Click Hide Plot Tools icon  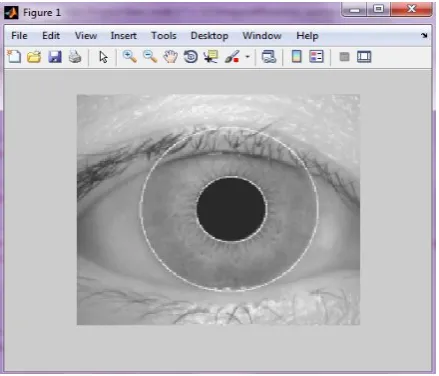tap(344, 57)
